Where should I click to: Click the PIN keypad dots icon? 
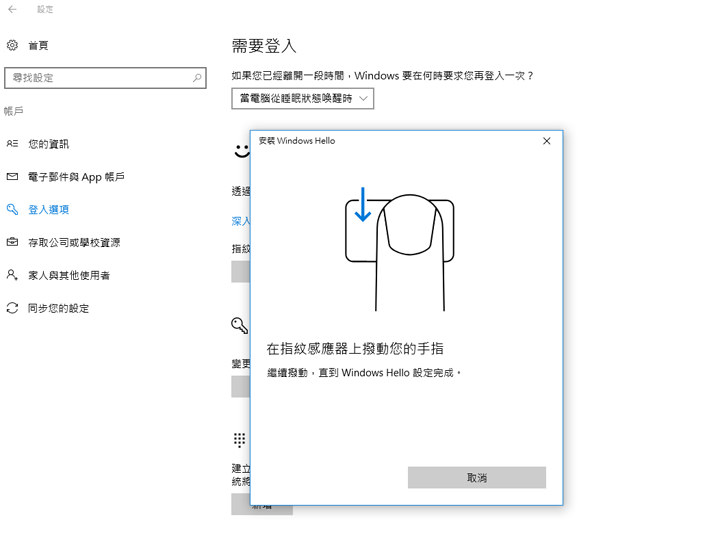point(239,440)
